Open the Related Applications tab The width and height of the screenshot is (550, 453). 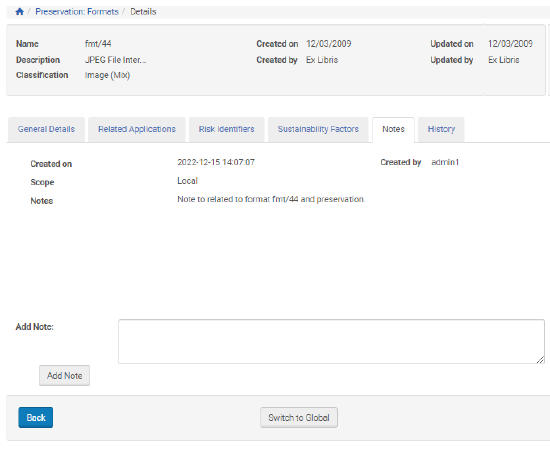(137, 129)
